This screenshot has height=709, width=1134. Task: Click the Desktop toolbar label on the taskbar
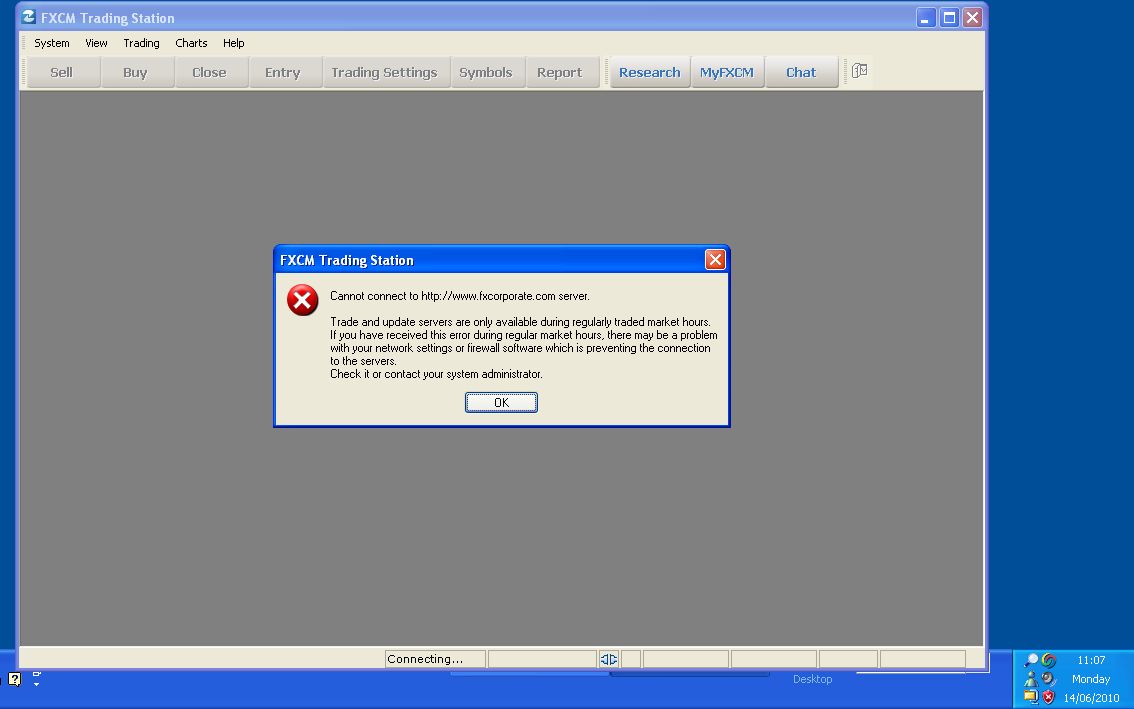(812, 679)
